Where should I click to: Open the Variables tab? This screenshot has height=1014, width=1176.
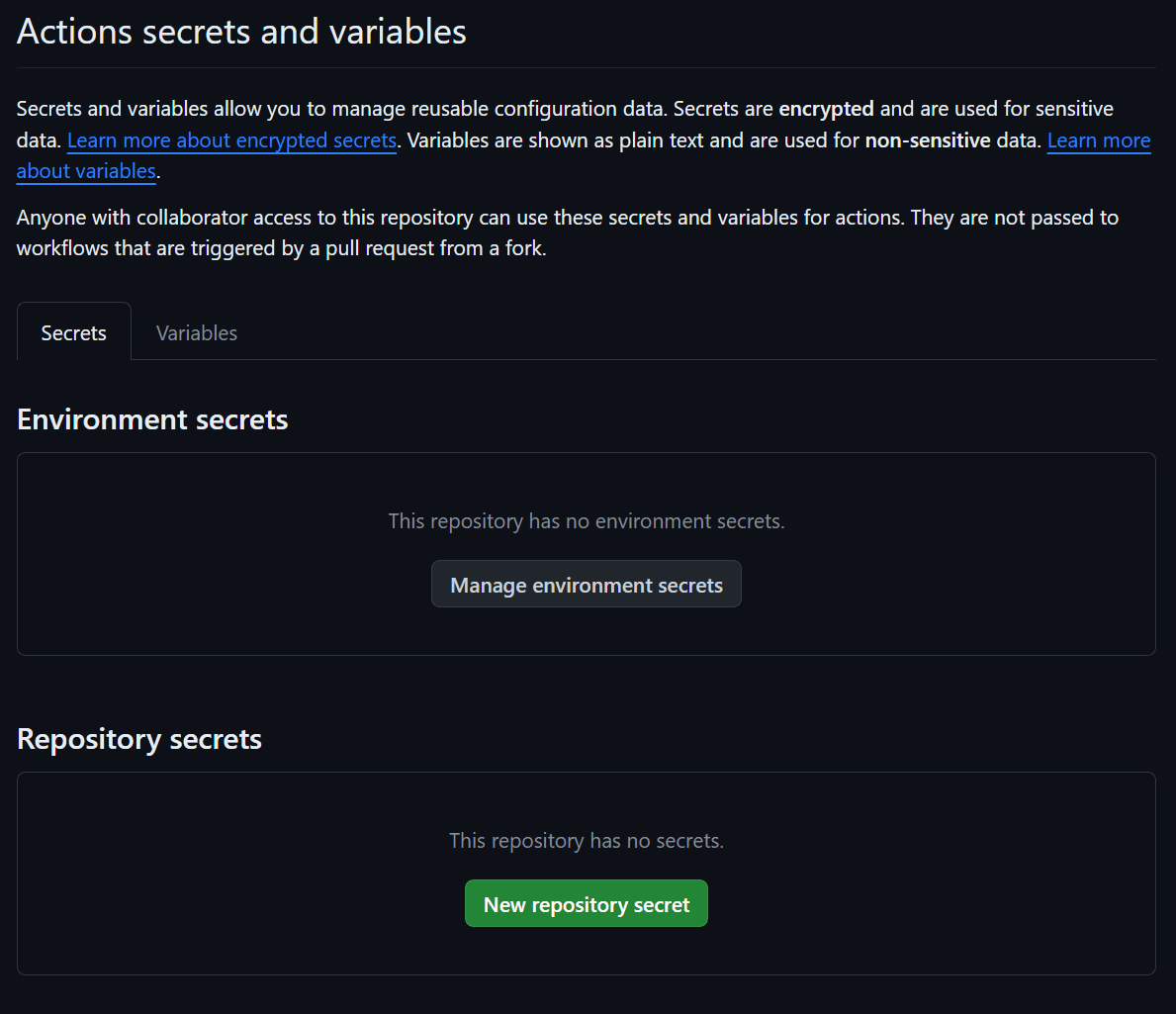196,333
